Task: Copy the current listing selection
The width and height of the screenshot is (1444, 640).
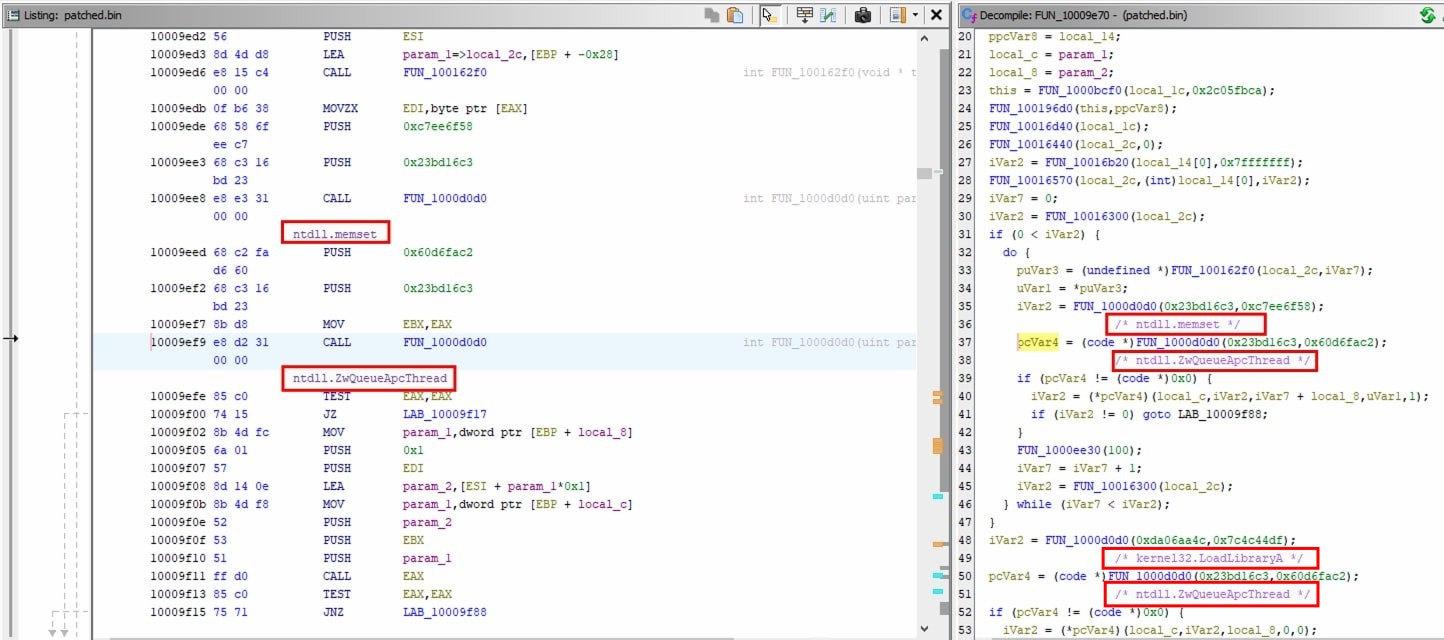Action: 713,16
